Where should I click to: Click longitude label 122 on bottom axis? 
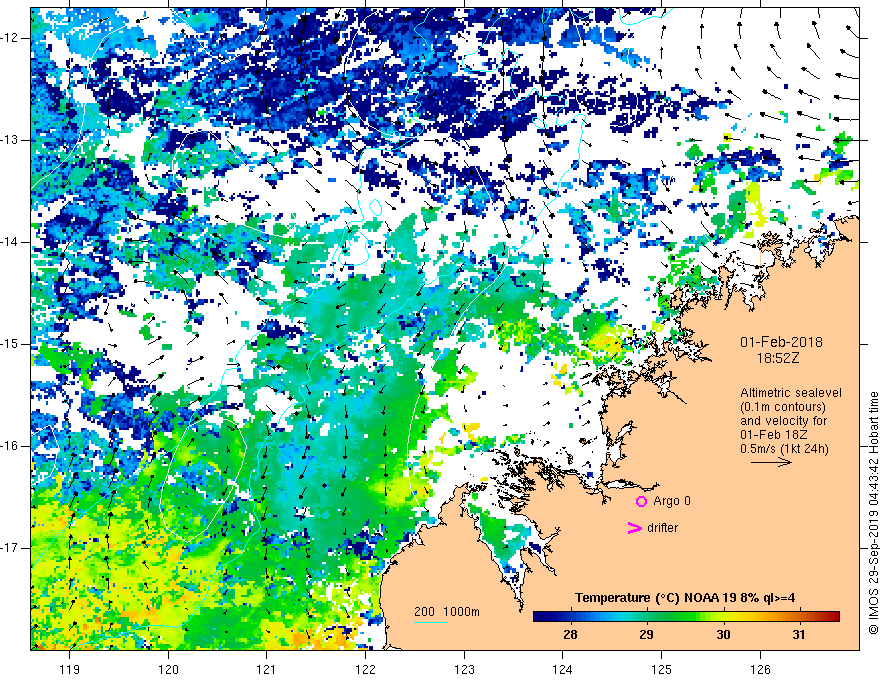pyautogui.click(x=365, y=669)
